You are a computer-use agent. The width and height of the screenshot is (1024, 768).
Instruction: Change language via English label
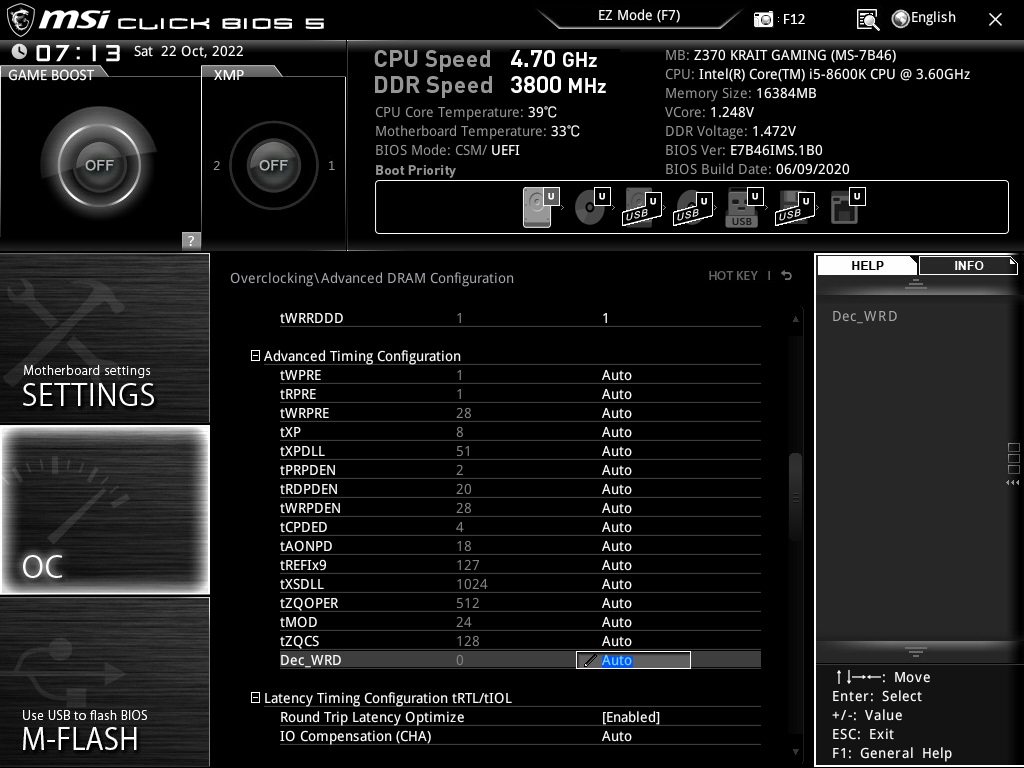933,18
